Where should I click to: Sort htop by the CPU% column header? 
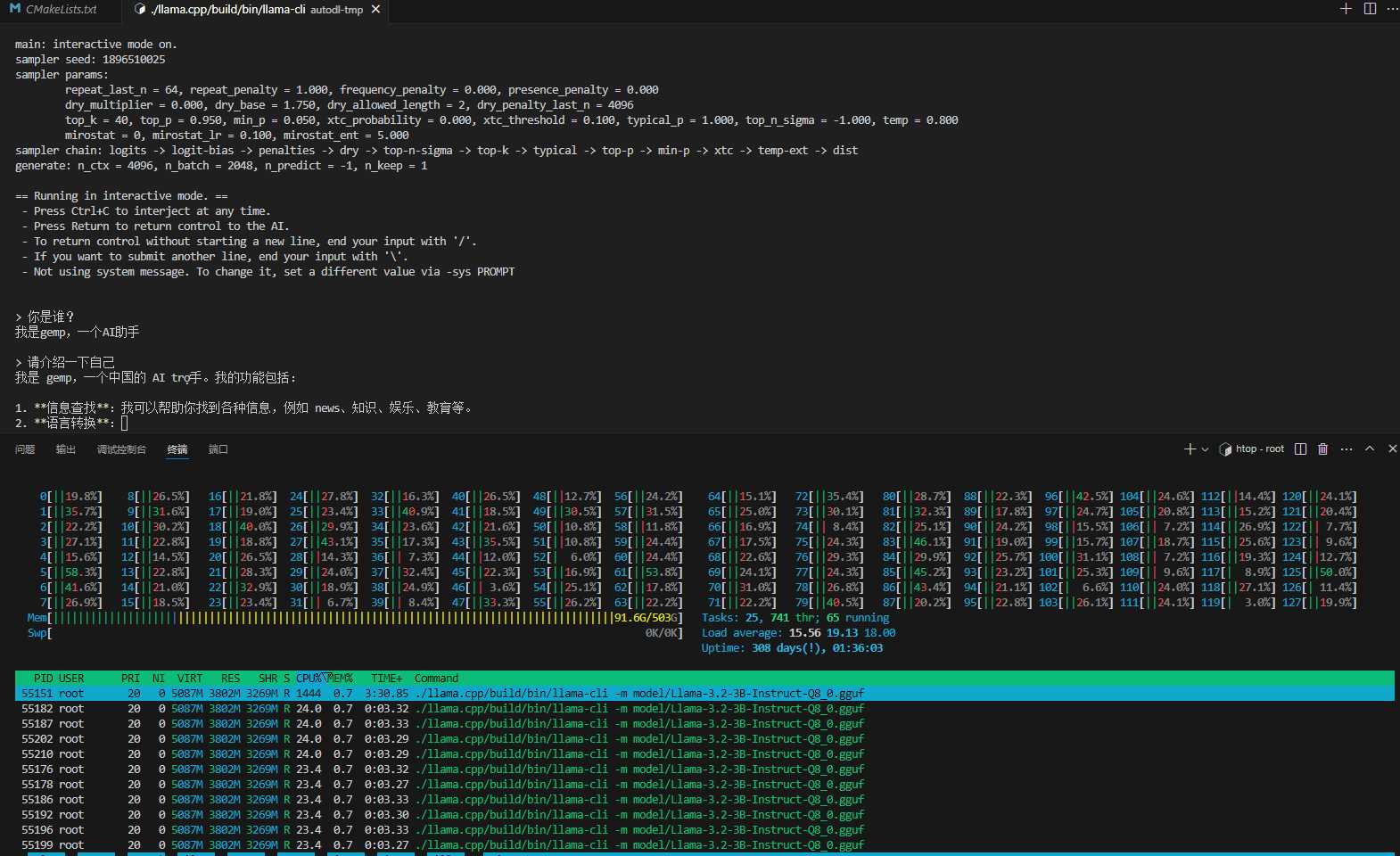tap(309, 679)
